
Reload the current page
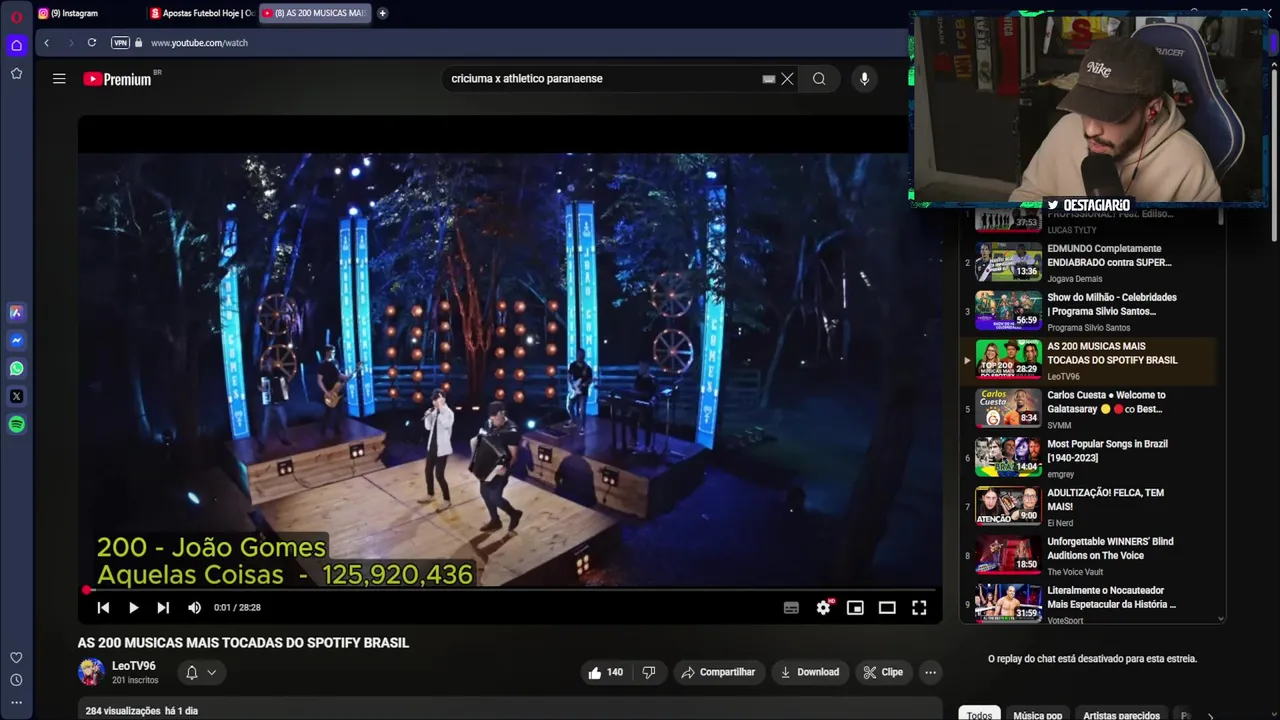tap(92, 42)
